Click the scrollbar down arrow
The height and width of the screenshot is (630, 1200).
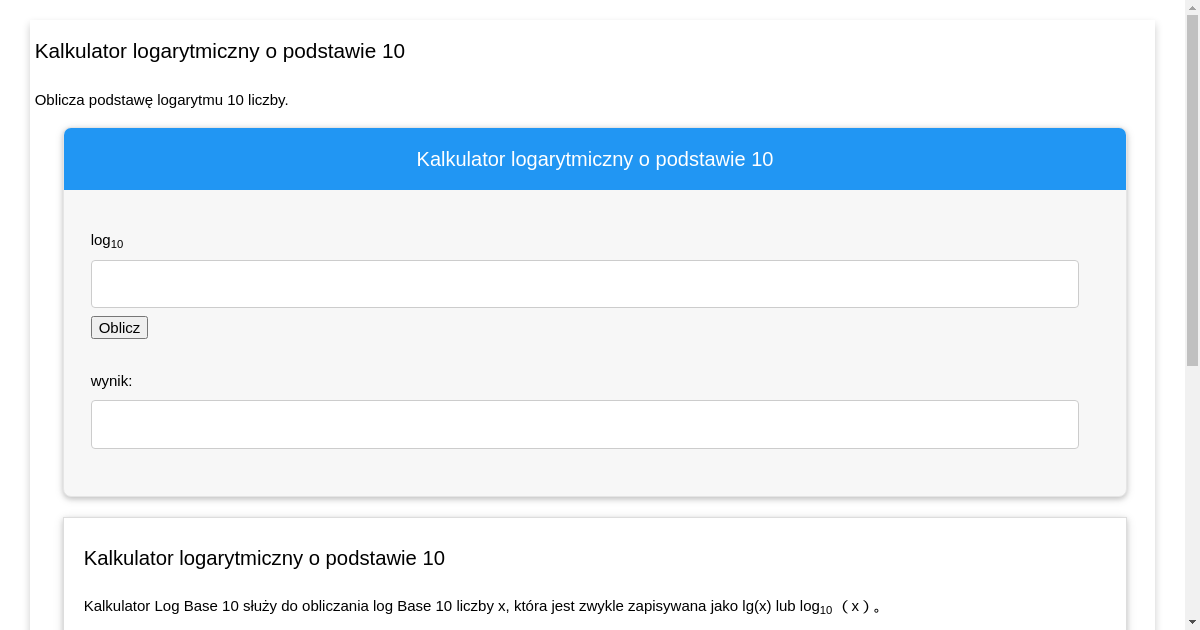coord(1192,623)
